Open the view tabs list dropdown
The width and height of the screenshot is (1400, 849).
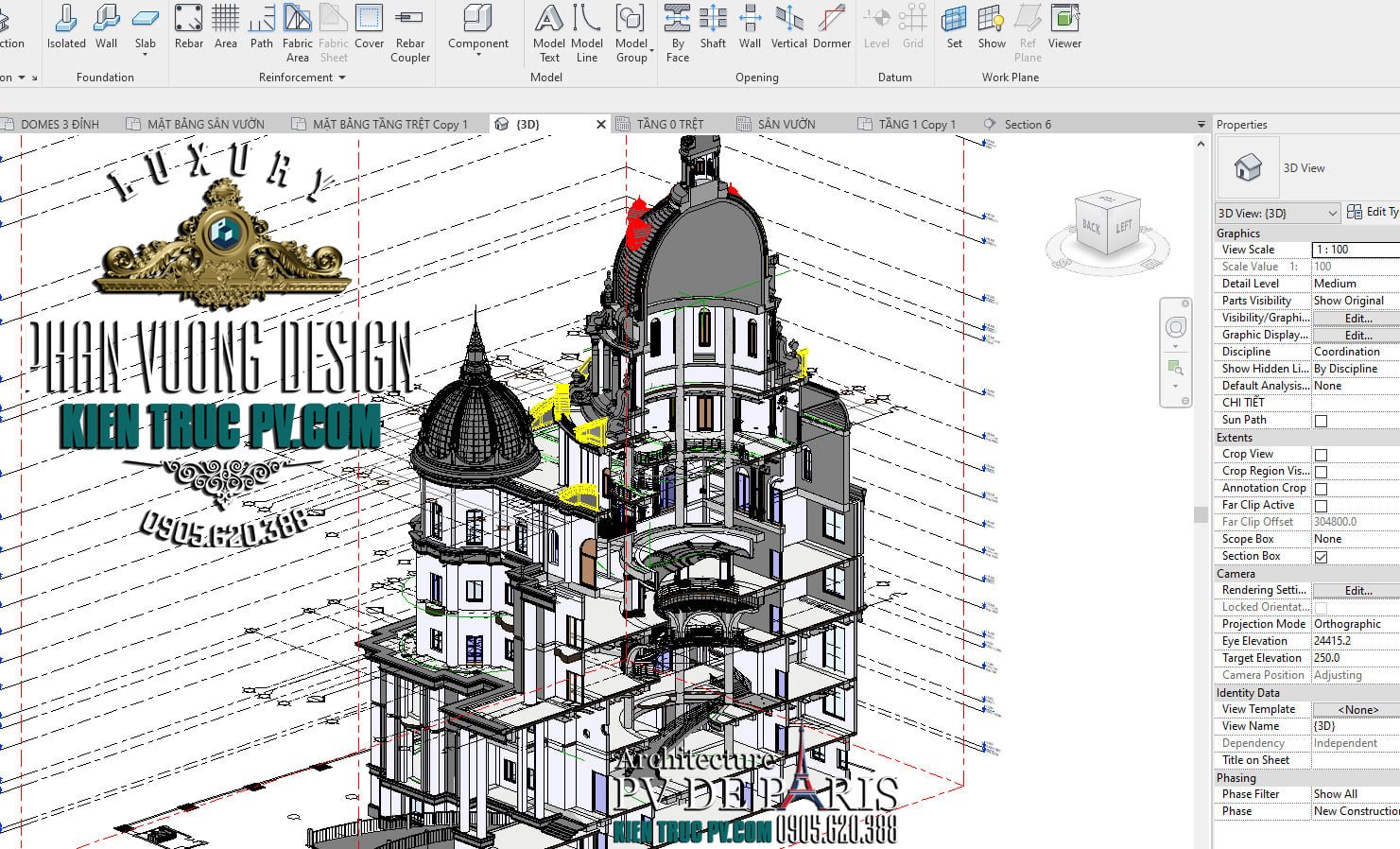[x=1201, y=124]
